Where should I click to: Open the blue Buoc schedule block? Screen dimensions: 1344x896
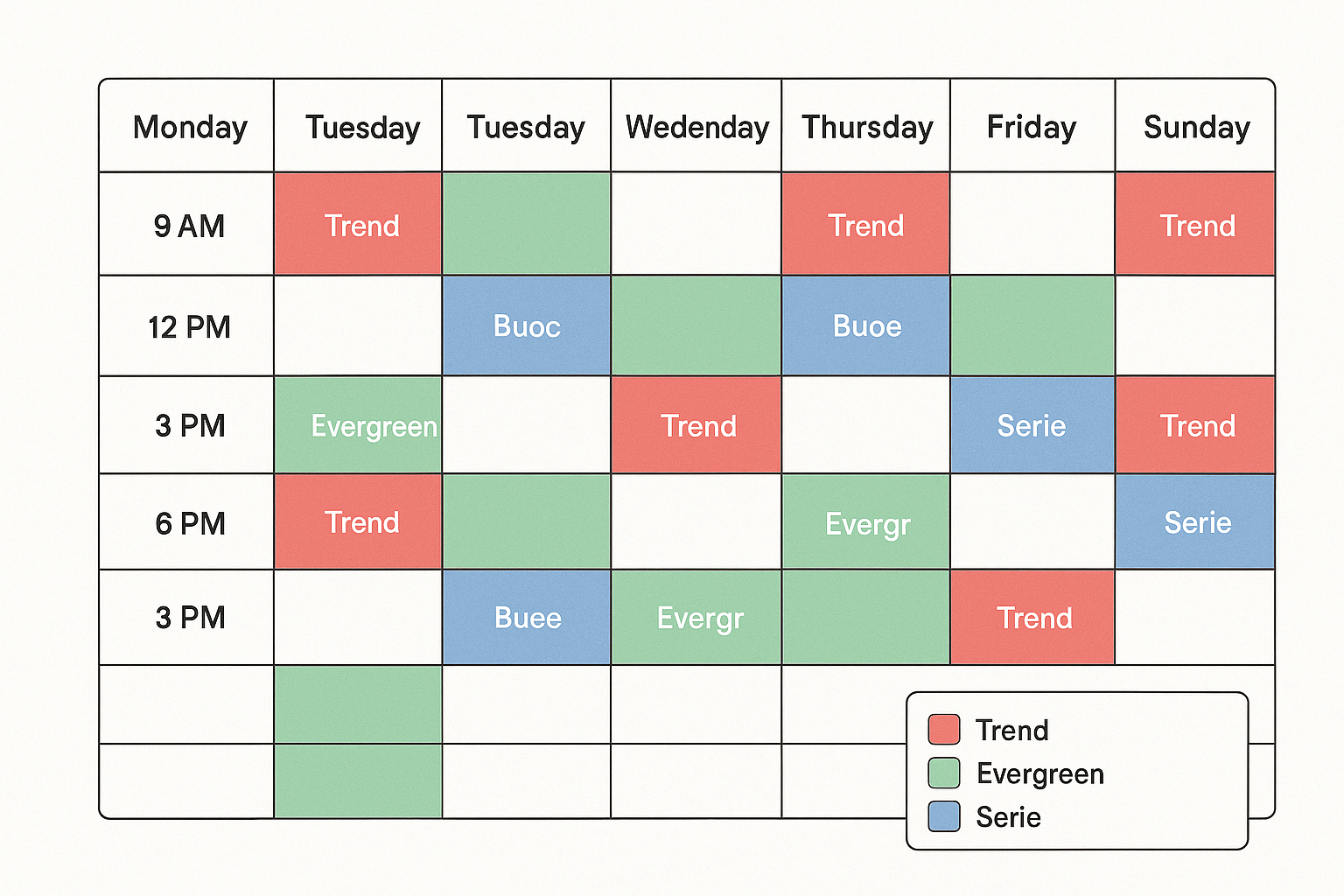click(x=527, y=326)
